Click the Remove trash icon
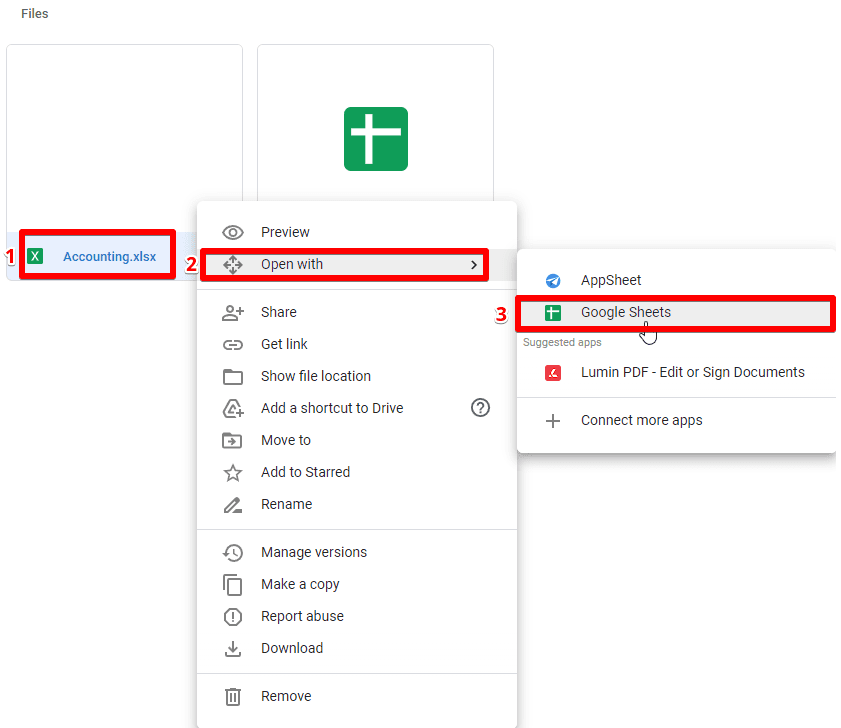Screen dimensions: 841x728 click(x=232, y=696)
